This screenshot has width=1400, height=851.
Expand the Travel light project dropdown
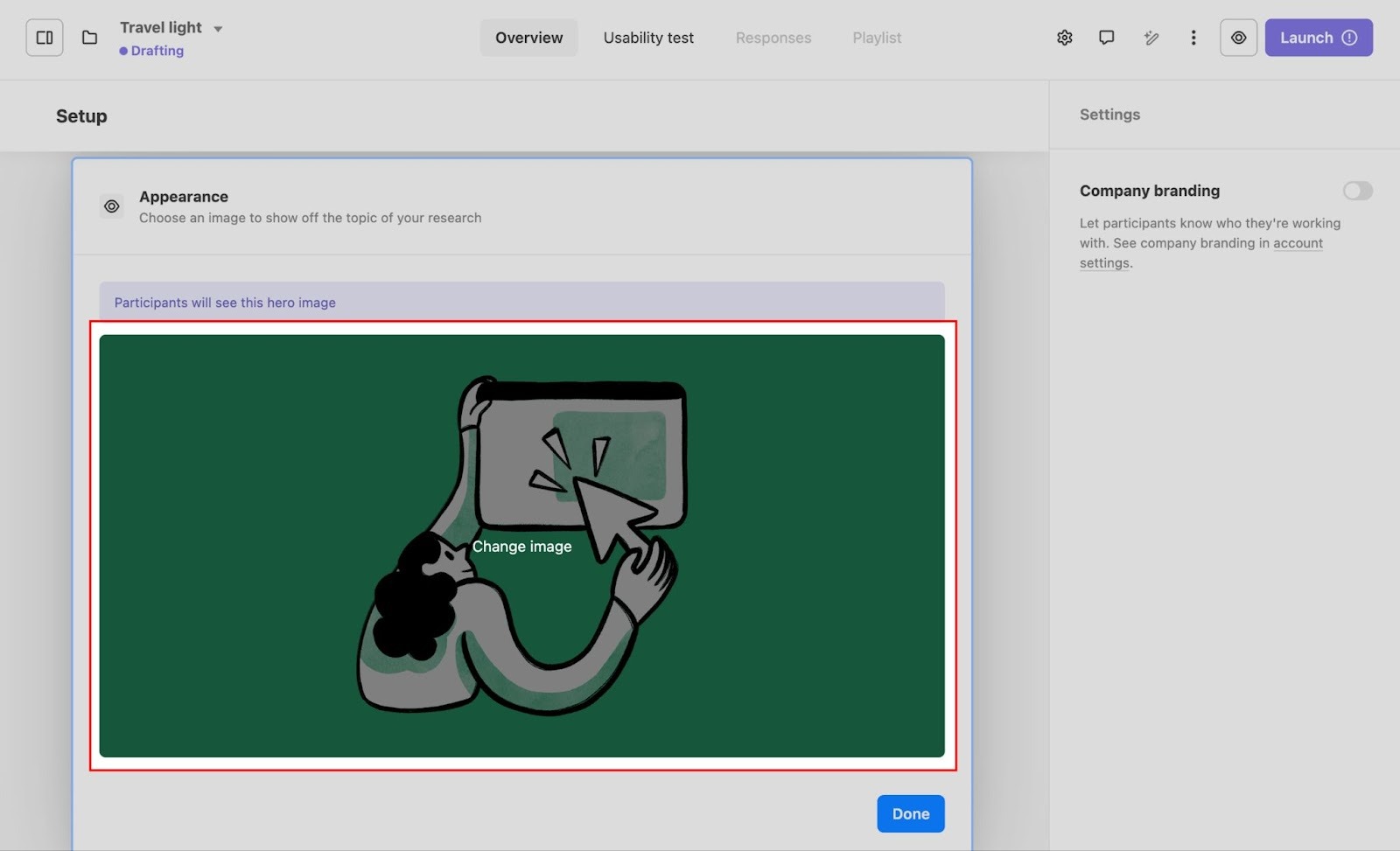pyautogui.click(x=218, y=29)
